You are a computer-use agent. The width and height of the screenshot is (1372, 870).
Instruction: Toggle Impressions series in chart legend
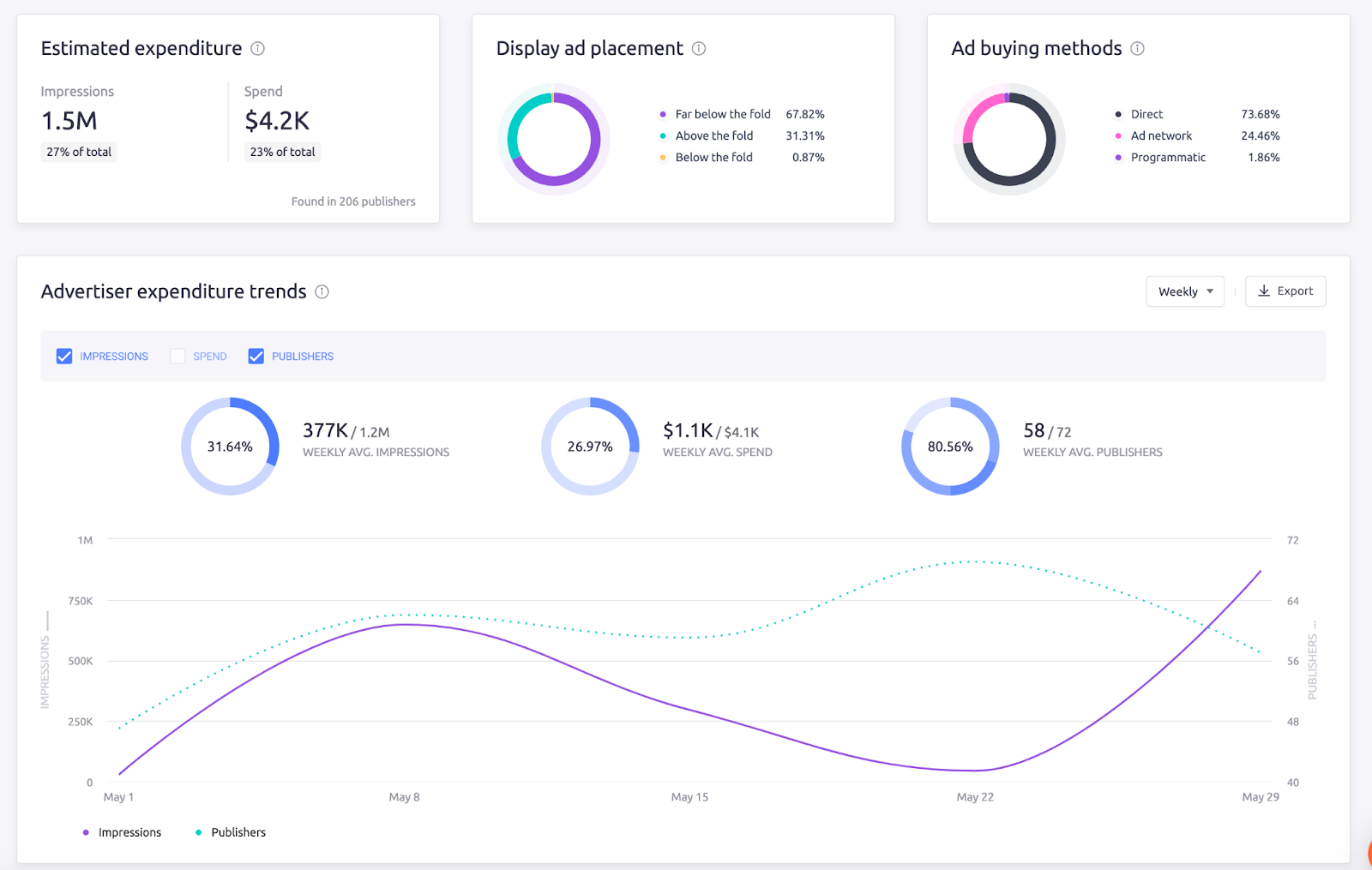click(x=122, y=832)
